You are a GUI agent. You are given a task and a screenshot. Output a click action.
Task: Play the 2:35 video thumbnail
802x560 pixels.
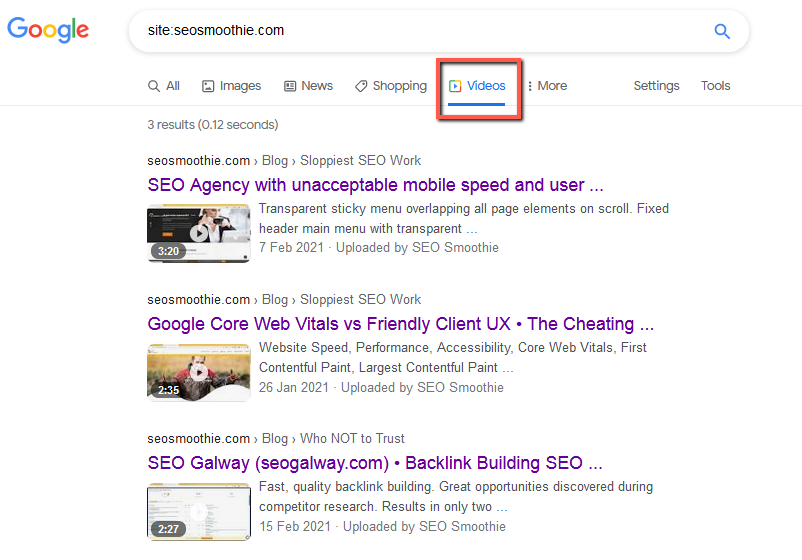(198, 372)
